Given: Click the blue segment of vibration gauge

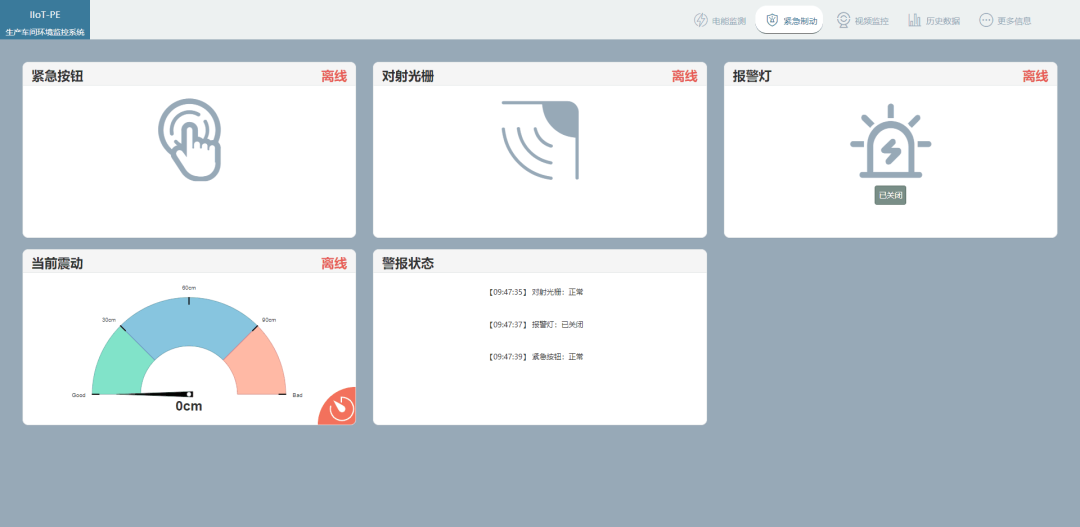Looking at the screenshot, I should click(x=189, y=324).
